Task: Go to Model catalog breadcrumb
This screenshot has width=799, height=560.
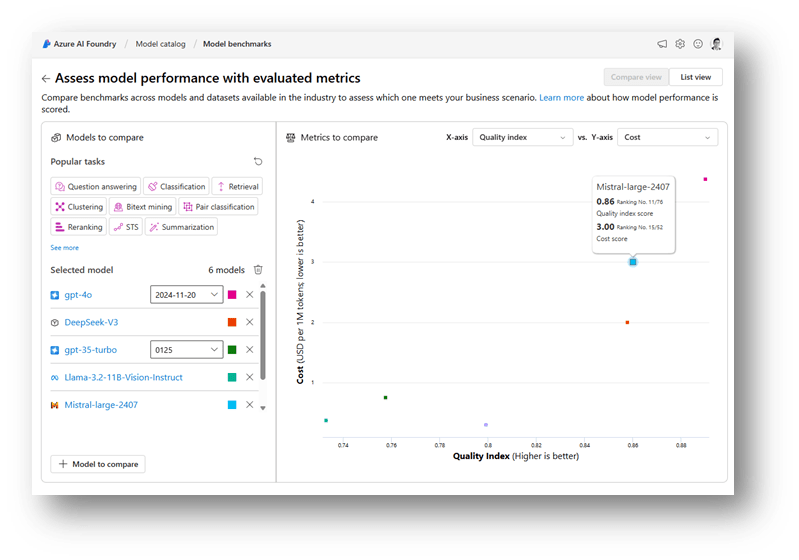Action: (x=160, y=44)
